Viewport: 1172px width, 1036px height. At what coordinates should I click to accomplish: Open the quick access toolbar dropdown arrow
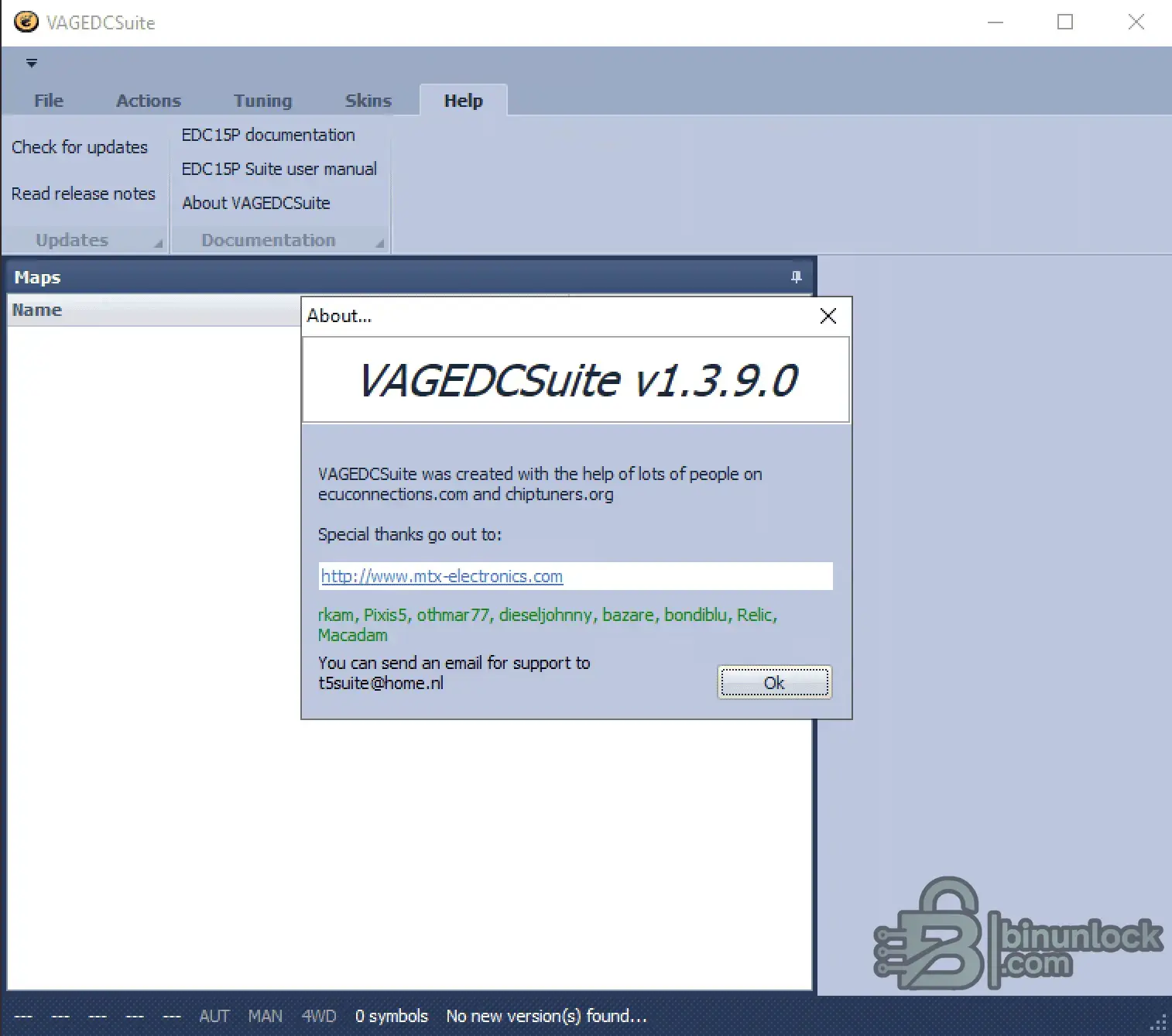pyautogui.click(x=32, y=63)
